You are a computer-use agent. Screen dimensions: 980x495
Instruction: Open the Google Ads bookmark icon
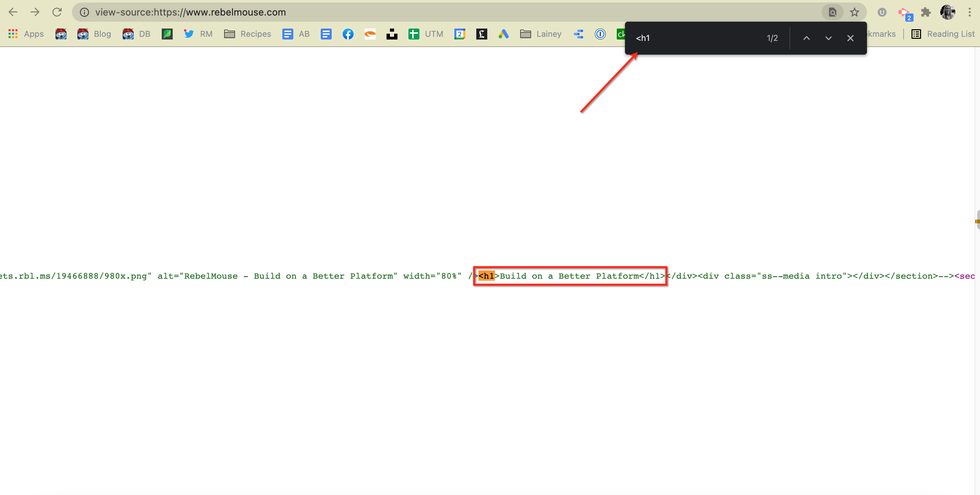503,34
